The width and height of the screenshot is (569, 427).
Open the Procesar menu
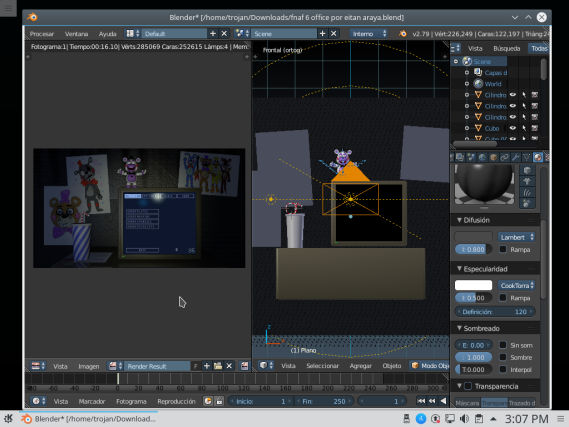pos(42,34)
